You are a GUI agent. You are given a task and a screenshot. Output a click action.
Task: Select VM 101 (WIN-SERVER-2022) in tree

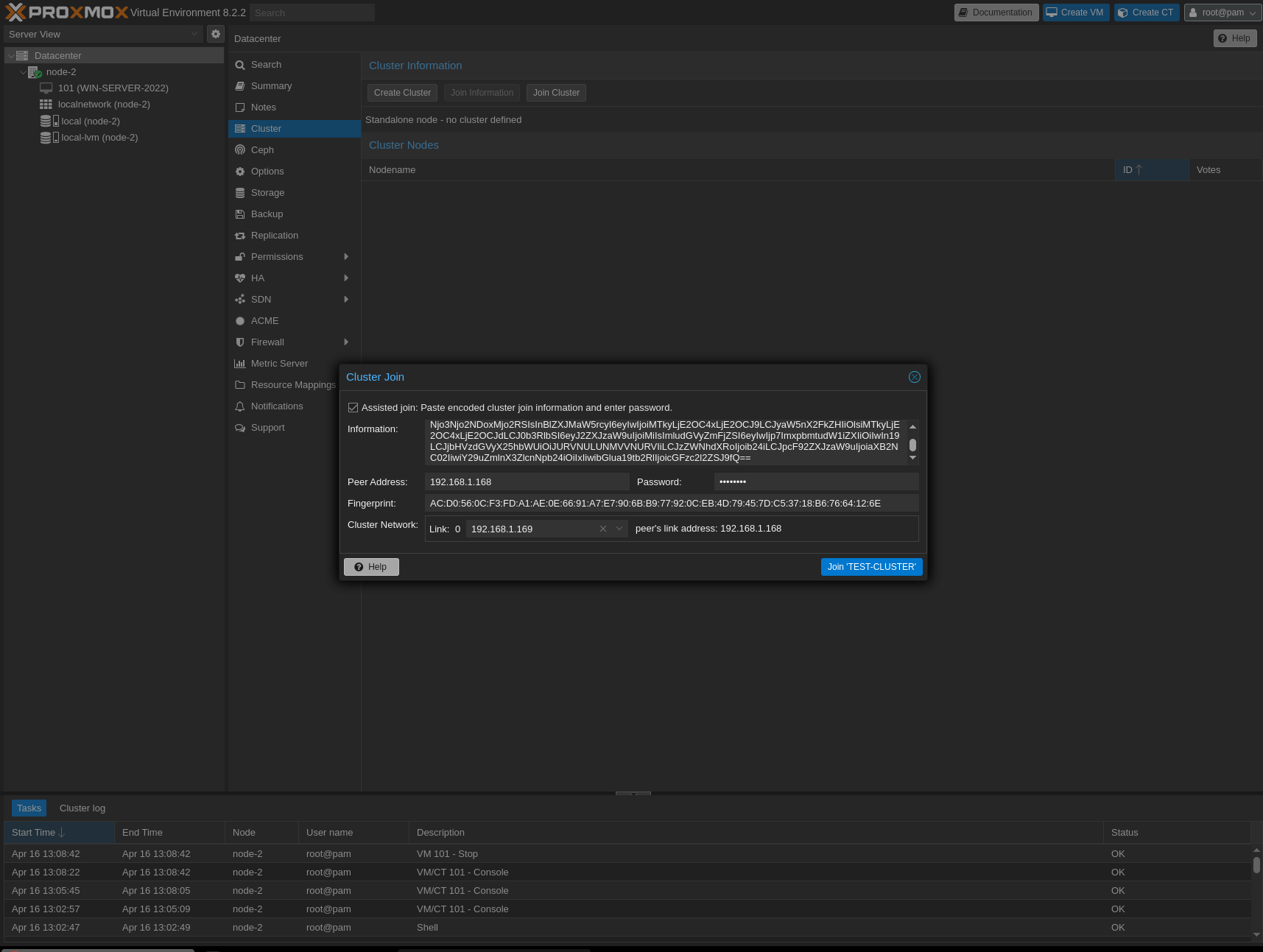coord(112,88)
